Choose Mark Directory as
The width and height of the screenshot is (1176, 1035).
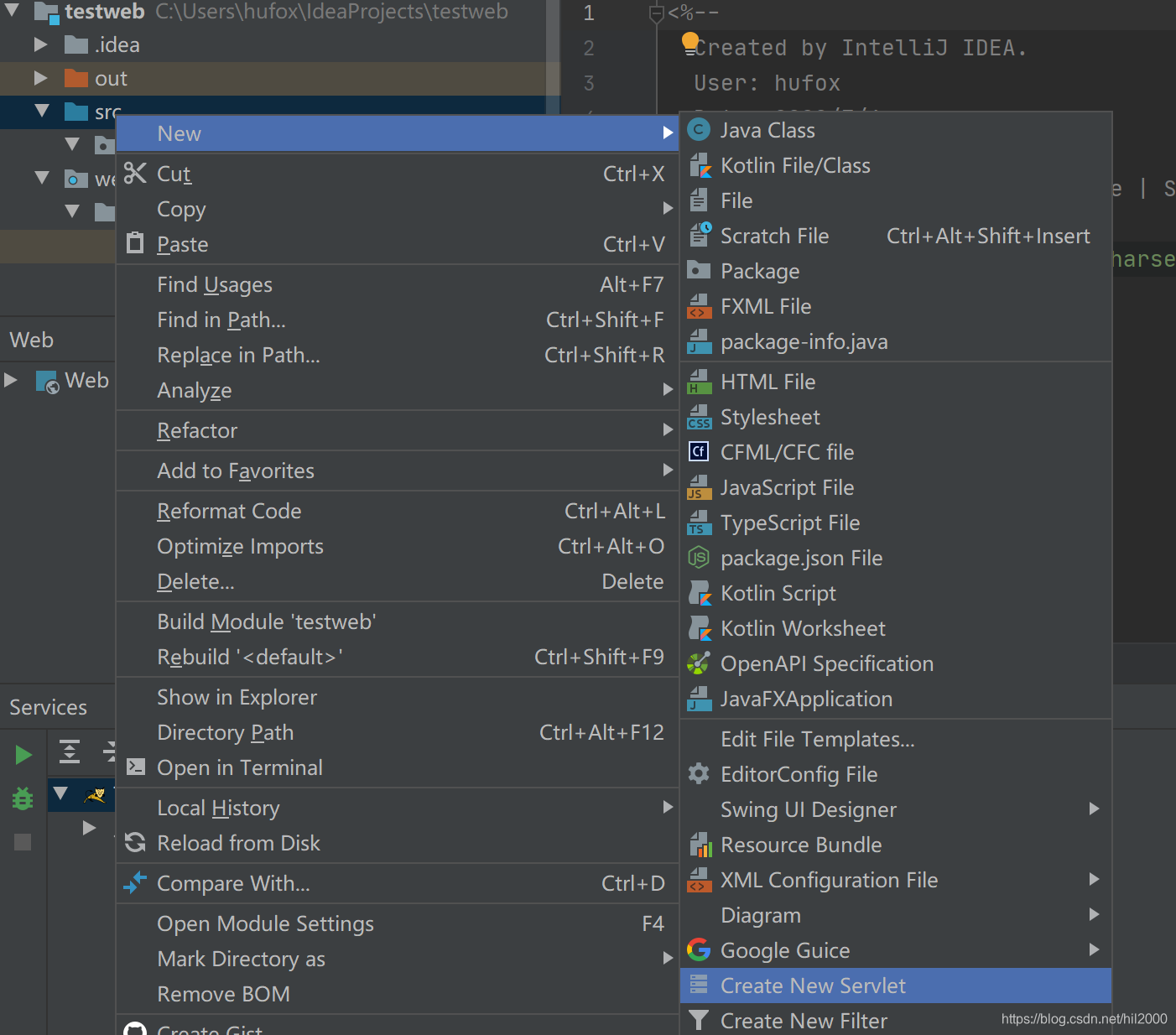point(397,959)
